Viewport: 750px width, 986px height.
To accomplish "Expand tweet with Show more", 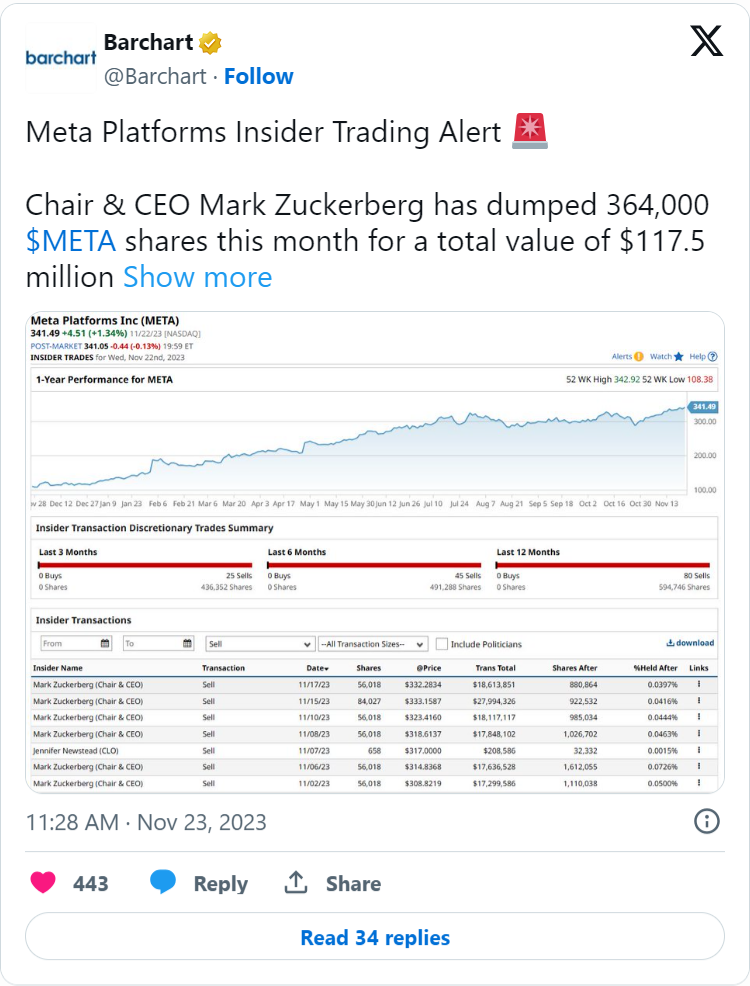I will 197,277.
